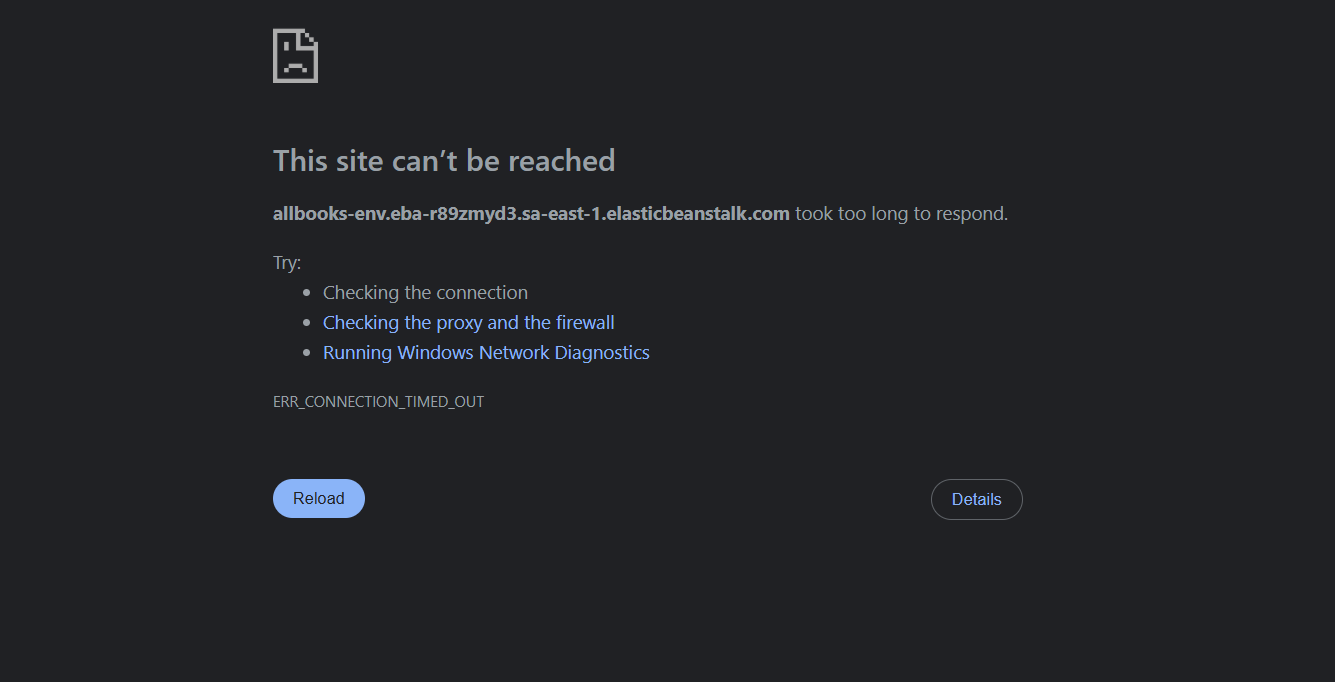Click the word 'respond' in the timeout message

(973, 213)
